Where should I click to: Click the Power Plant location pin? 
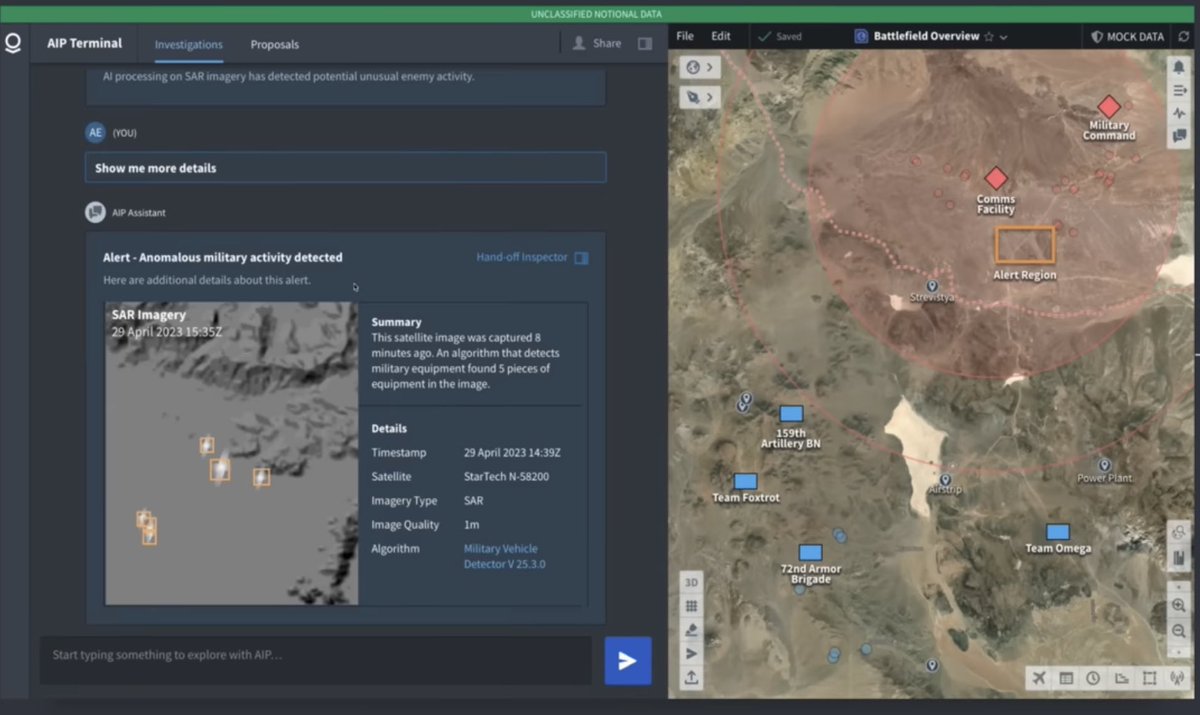pos(1105,465)
